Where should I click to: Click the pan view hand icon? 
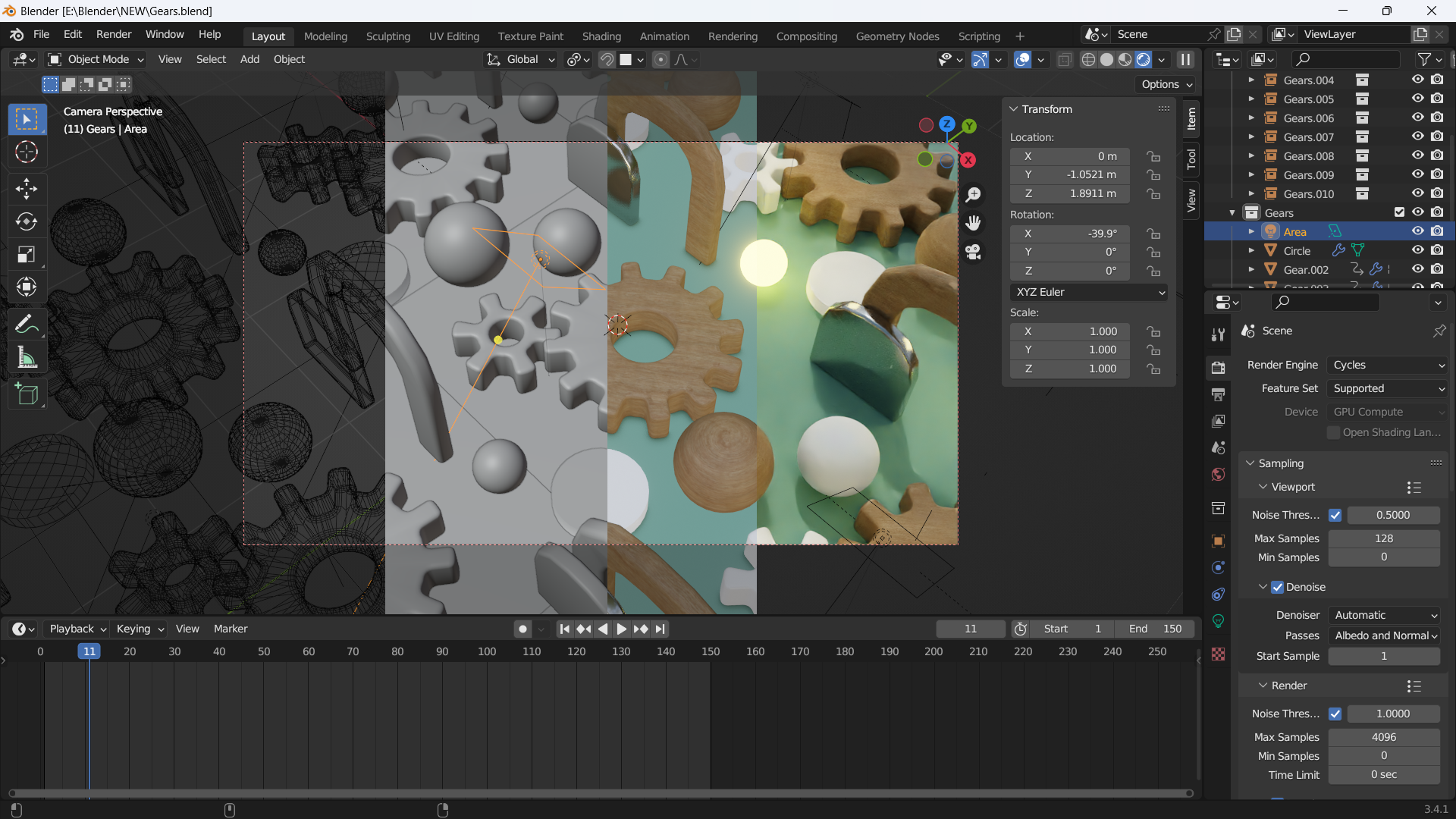point(973,223)
